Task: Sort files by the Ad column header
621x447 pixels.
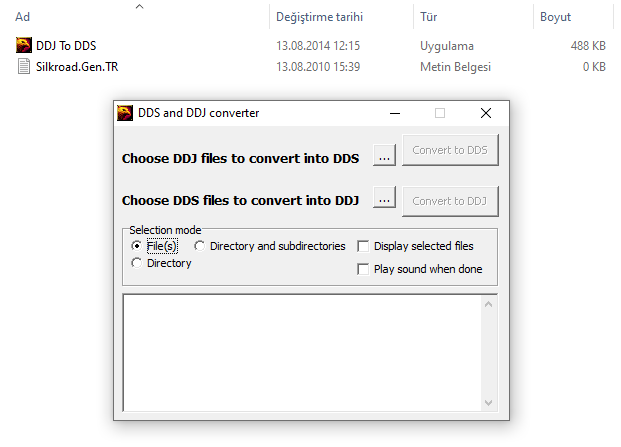Action: 22,17
